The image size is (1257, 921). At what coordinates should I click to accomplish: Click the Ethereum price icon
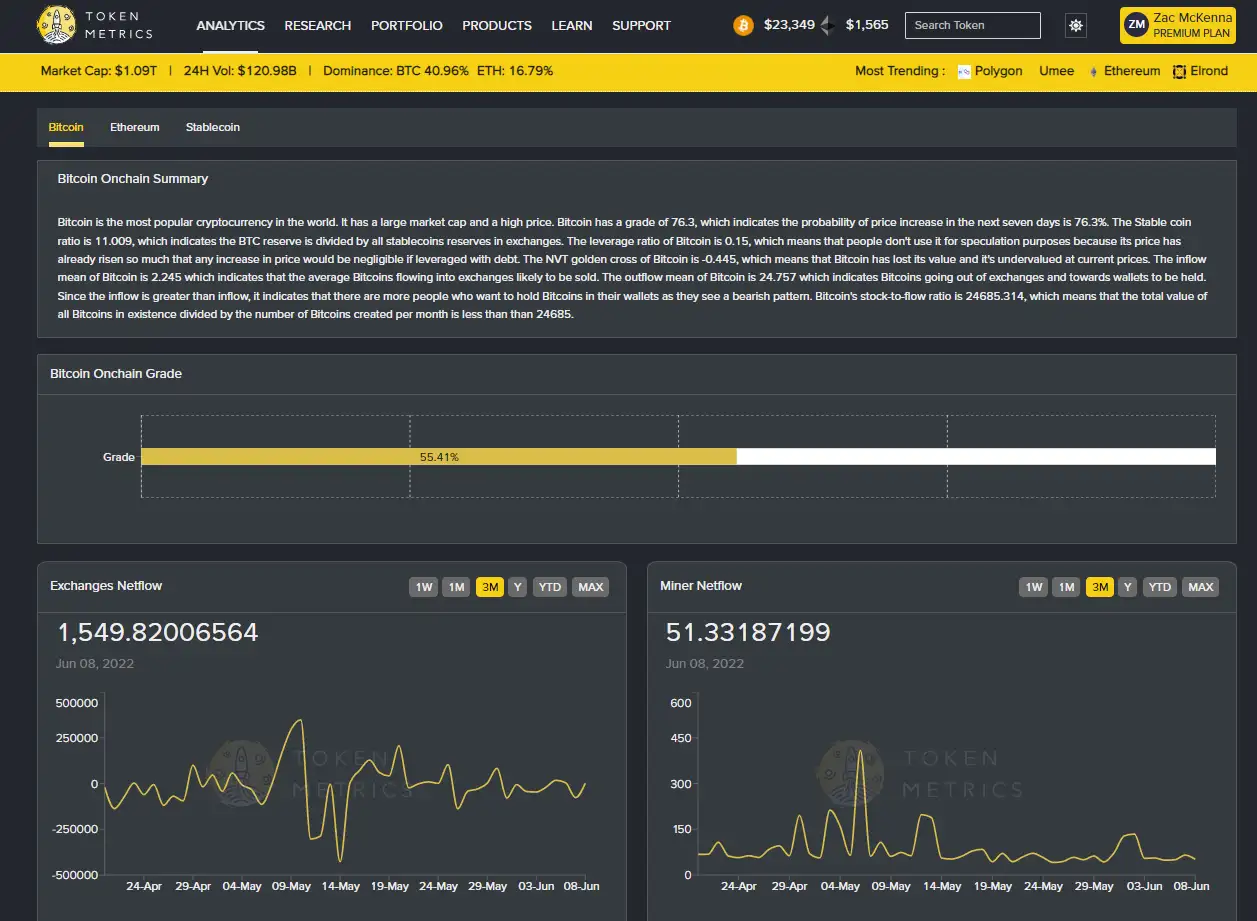[827, 26]
